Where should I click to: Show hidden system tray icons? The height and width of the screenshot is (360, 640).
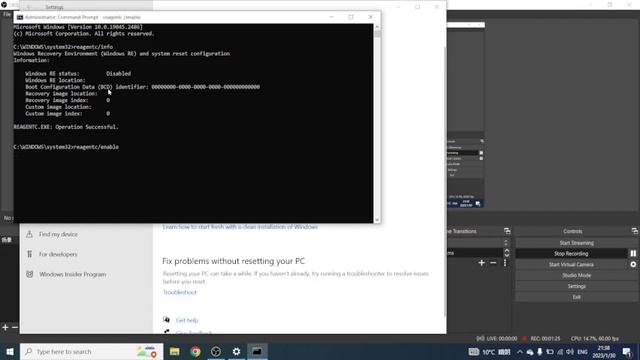pos(520,352)
